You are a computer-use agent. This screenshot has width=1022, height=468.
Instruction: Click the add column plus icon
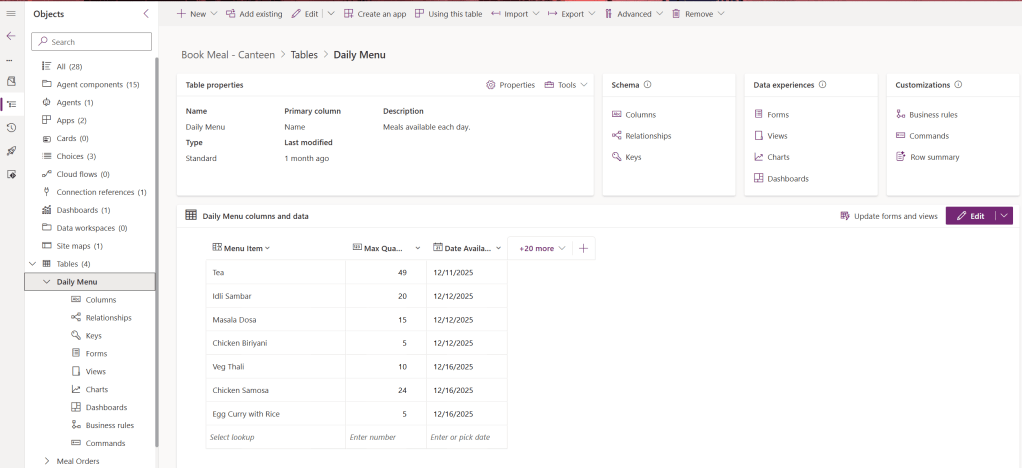pos(583,248)
